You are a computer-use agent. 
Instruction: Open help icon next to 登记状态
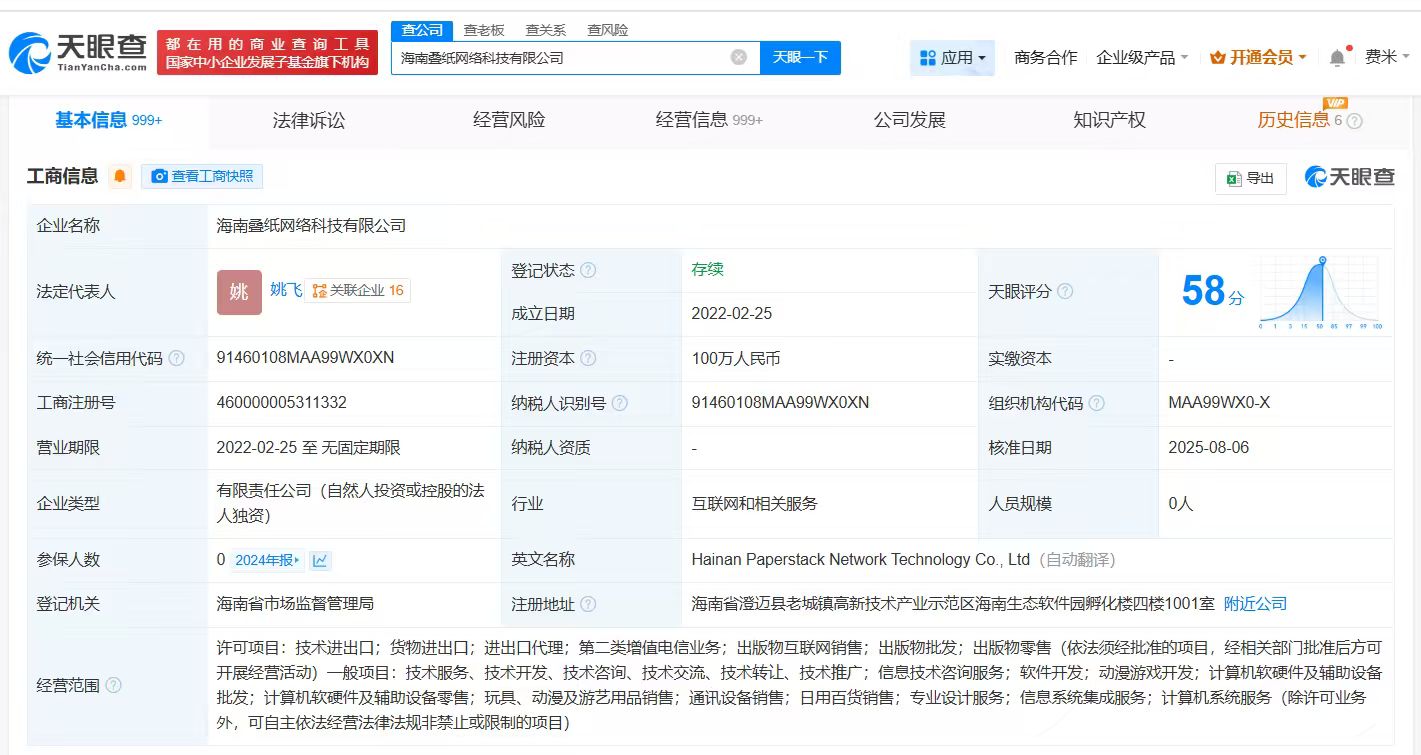588,270
